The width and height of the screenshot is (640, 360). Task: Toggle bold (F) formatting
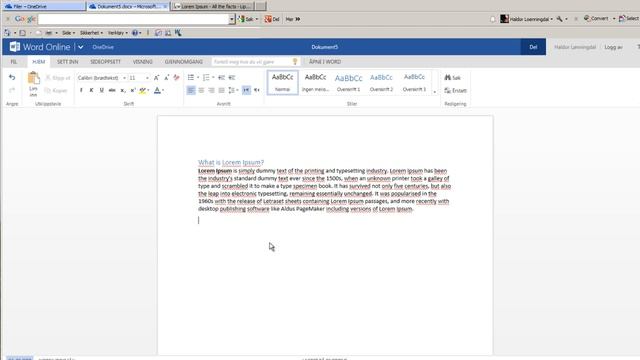pos(81,90)
